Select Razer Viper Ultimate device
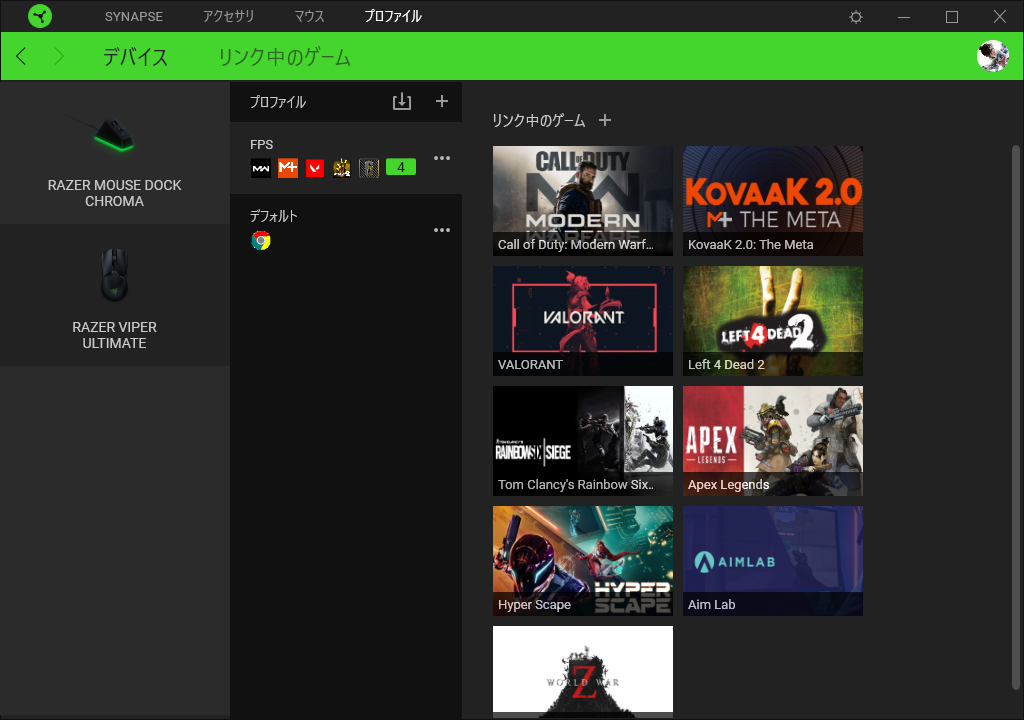The height and width of the screenshot is (720, 1024). tap(114, 295)
